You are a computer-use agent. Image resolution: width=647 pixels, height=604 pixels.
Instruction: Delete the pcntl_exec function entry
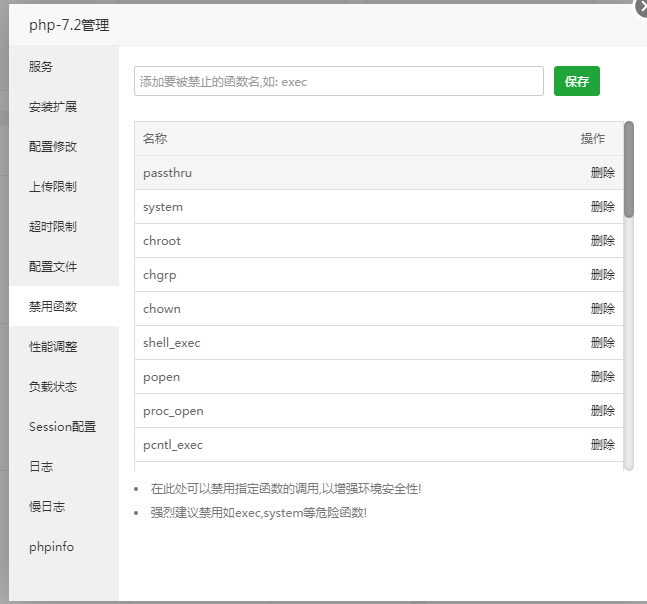(x=602, y=444)
